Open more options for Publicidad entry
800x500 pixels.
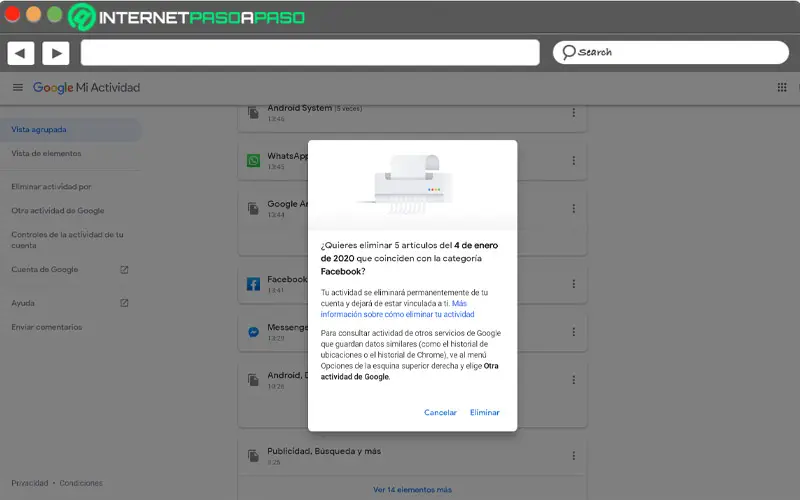(x=573, y=456)
